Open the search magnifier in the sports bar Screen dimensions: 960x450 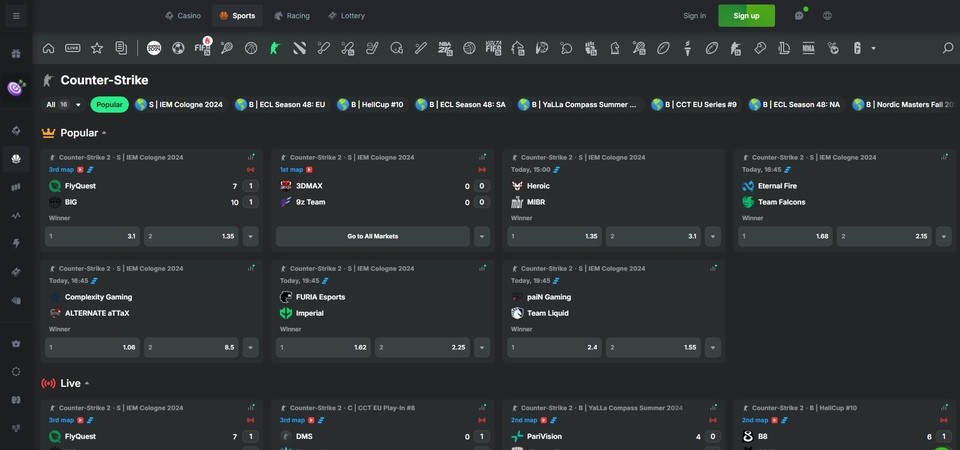(948, 48)
